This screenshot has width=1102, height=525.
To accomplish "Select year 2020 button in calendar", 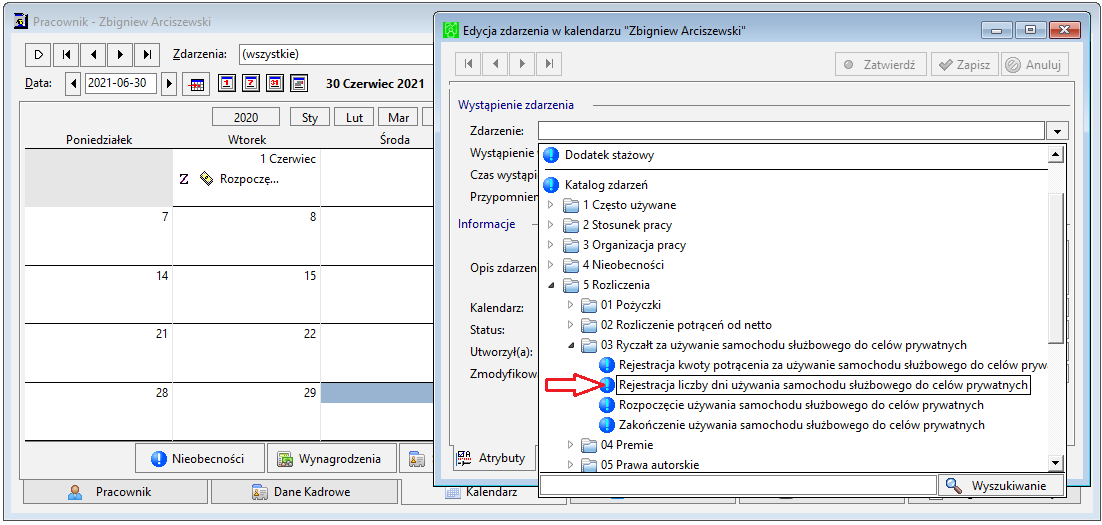I will tap(246, 117).
